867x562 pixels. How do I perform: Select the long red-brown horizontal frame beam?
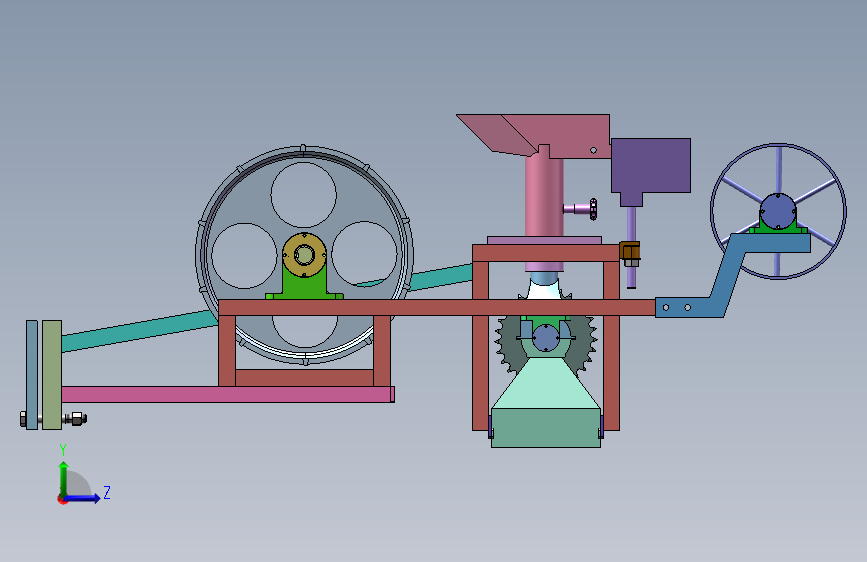tap(437, 308)
